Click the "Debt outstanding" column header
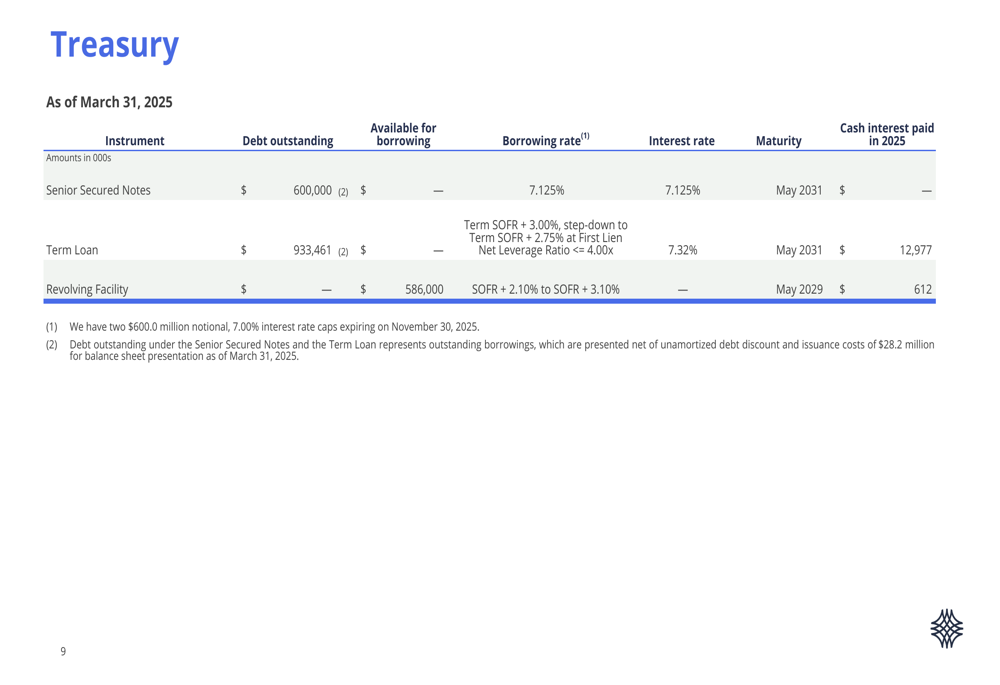 (288, 141)
